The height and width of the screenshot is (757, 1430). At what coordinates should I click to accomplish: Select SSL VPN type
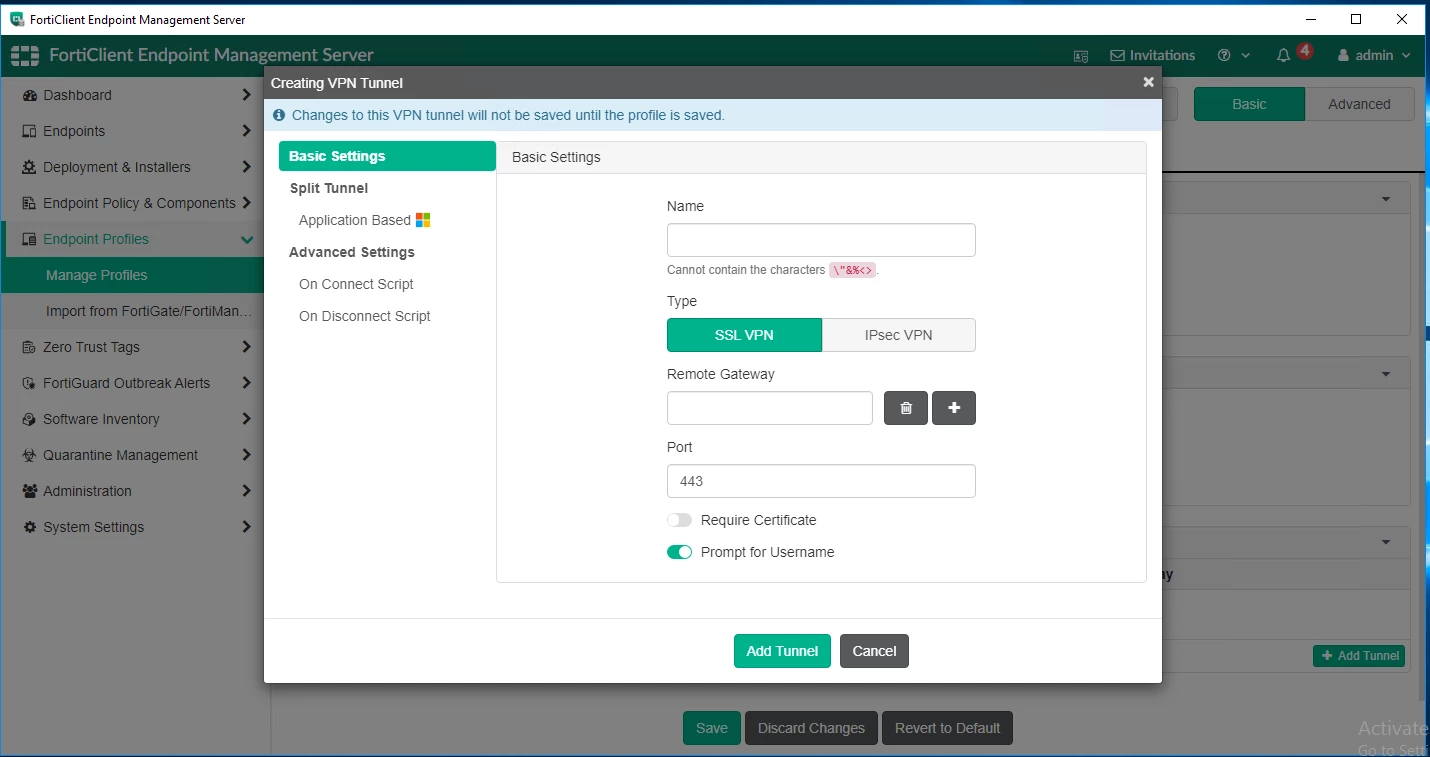[744, 335]
